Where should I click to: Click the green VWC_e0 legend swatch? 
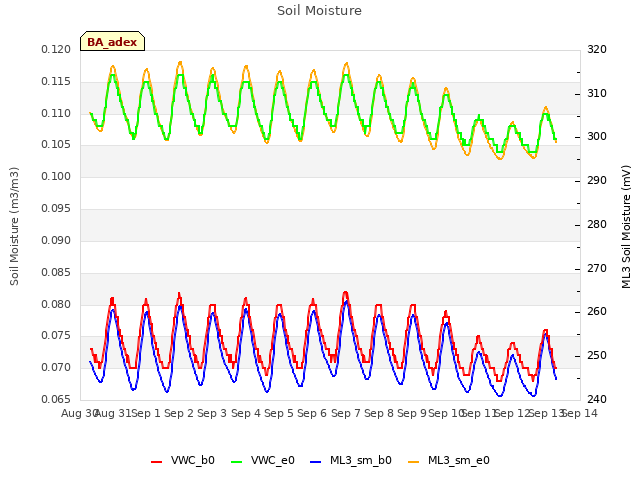[x=236, y=462]
